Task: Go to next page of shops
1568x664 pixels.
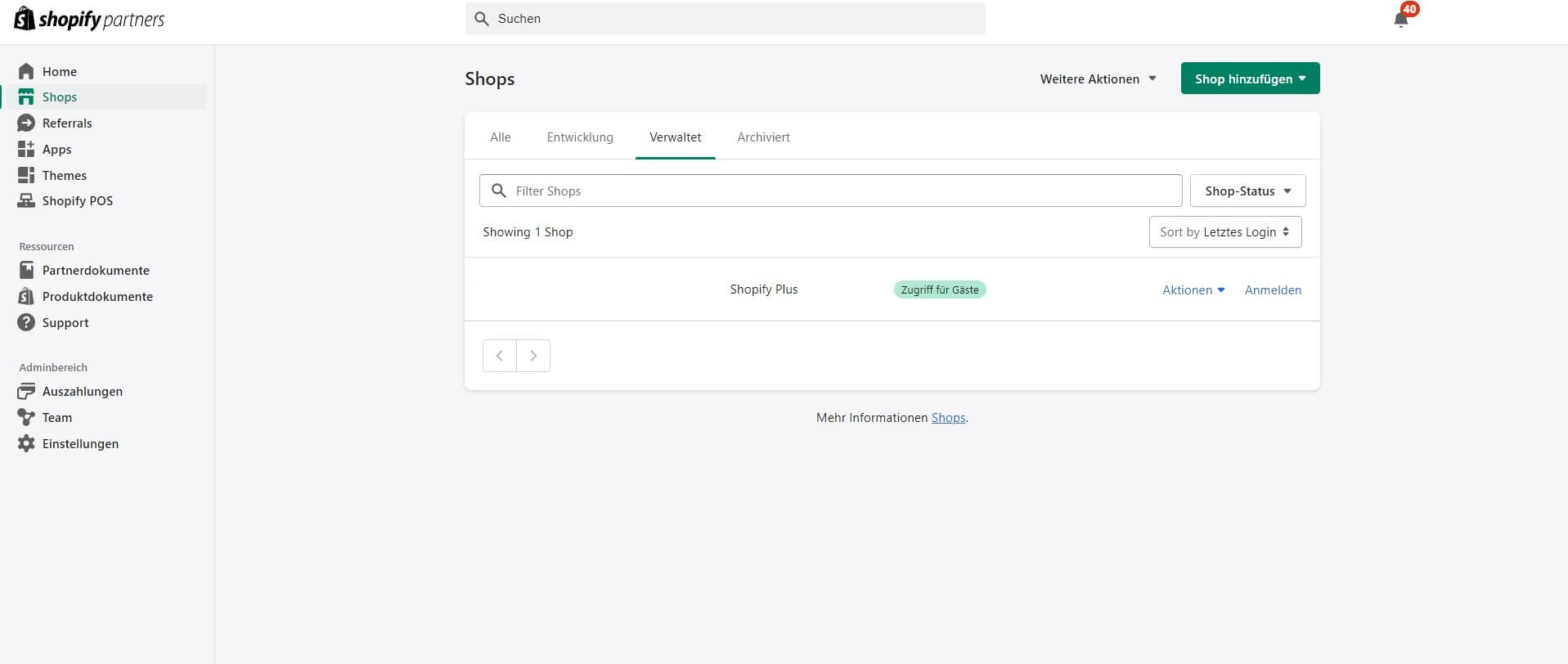Action: (x=533, y=356)
